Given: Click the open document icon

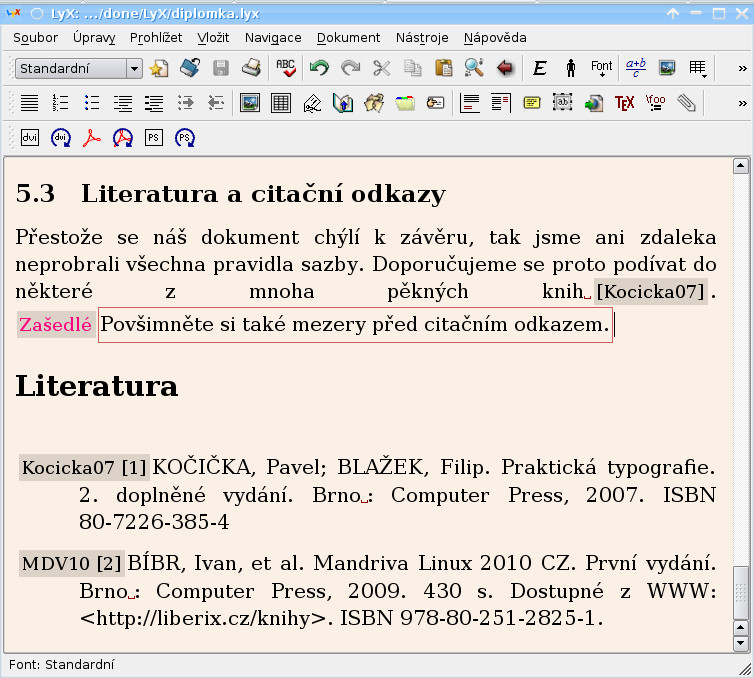Looking at the screenshot, I should click(x=190, y=68).
